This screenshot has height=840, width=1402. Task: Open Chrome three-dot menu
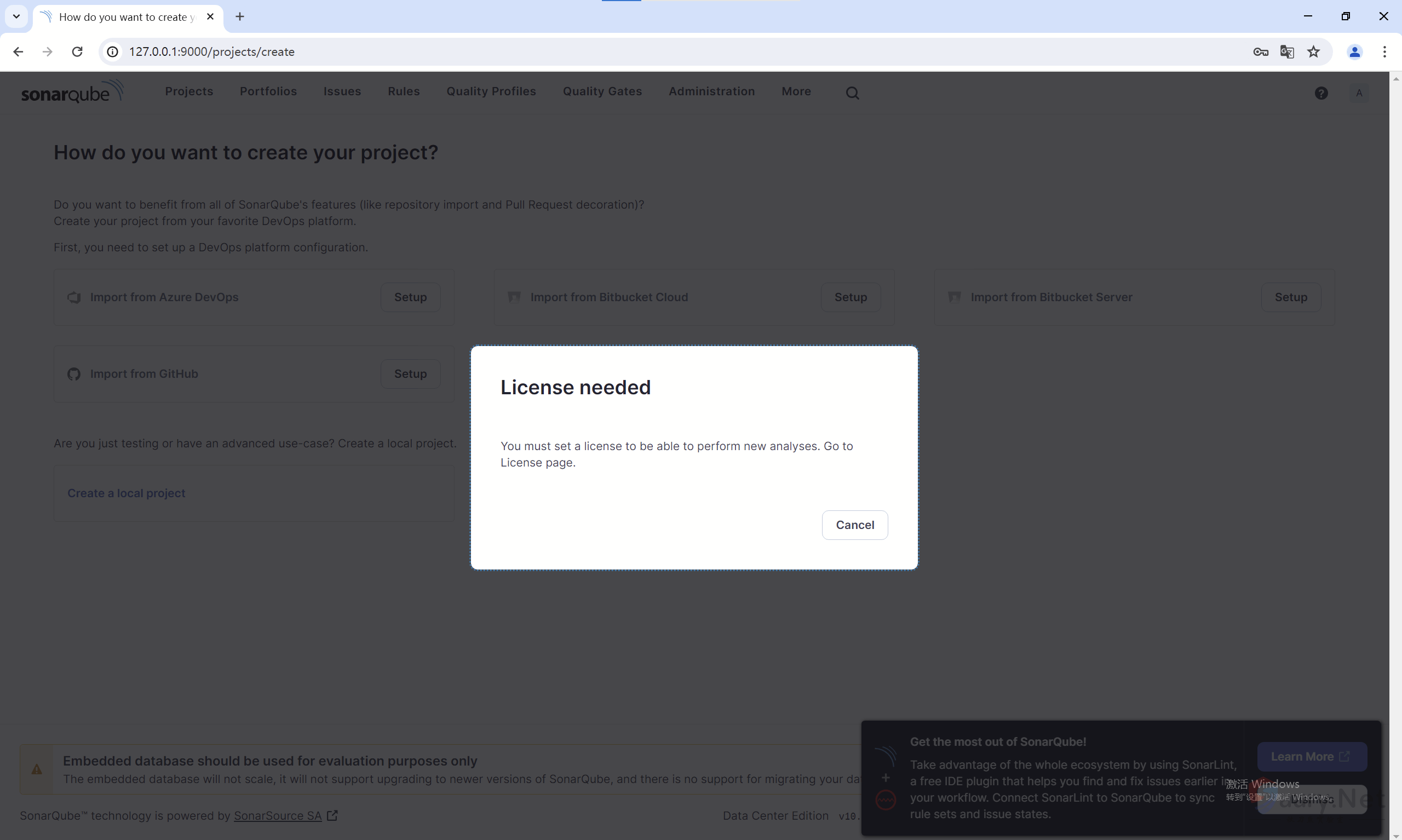1384,52
